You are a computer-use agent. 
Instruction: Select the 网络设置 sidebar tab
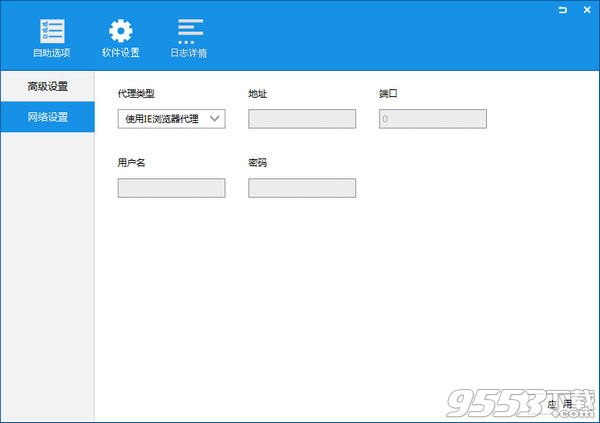click(x=48, y=117)
